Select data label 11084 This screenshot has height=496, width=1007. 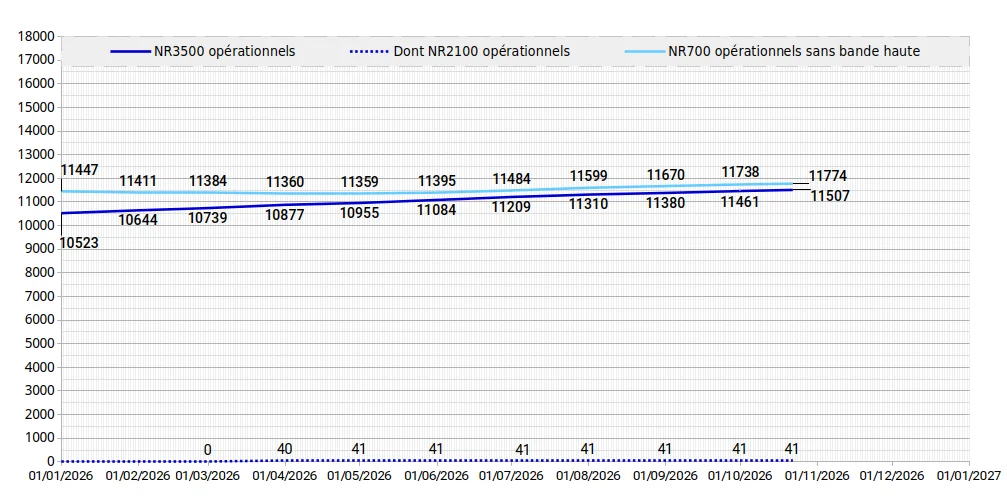(437, 210)
